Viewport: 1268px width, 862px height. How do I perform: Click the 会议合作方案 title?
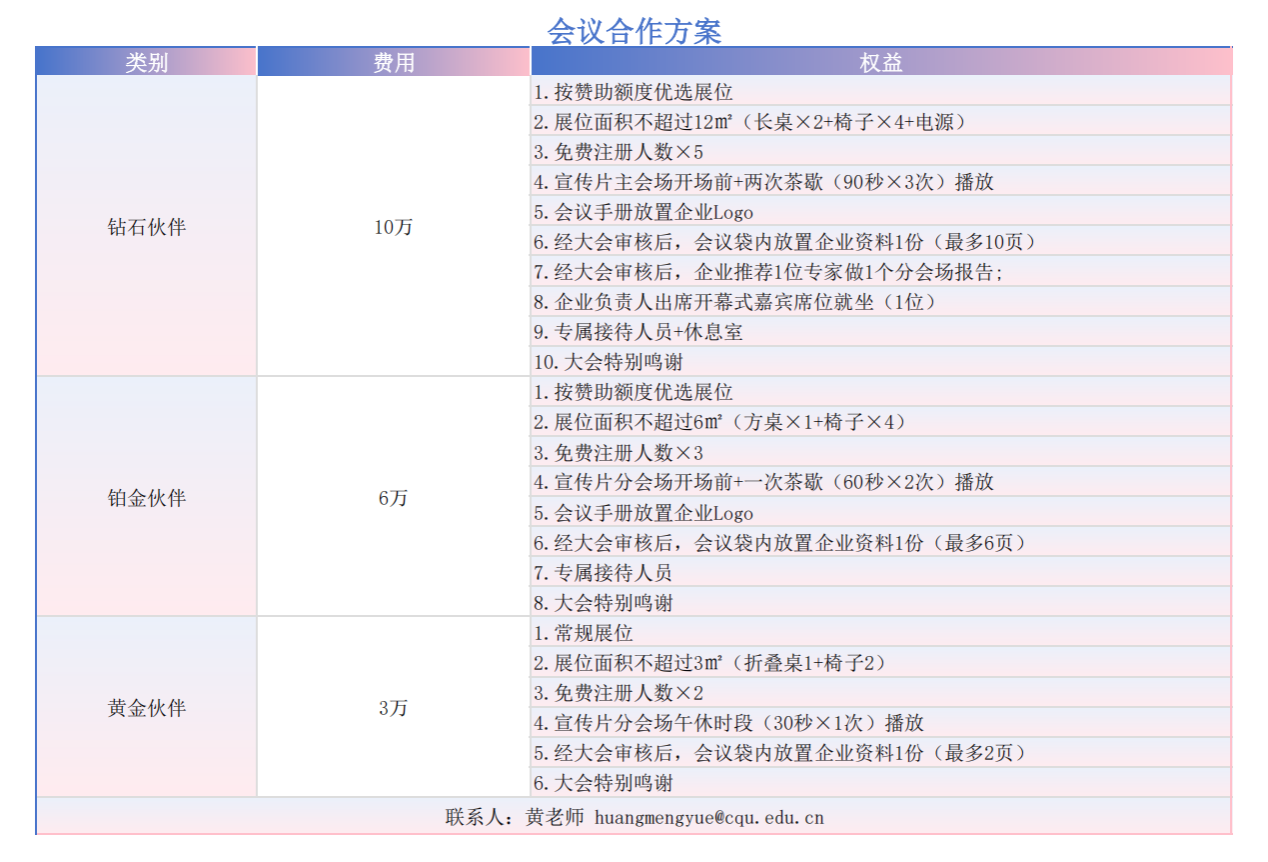[634, 31]
